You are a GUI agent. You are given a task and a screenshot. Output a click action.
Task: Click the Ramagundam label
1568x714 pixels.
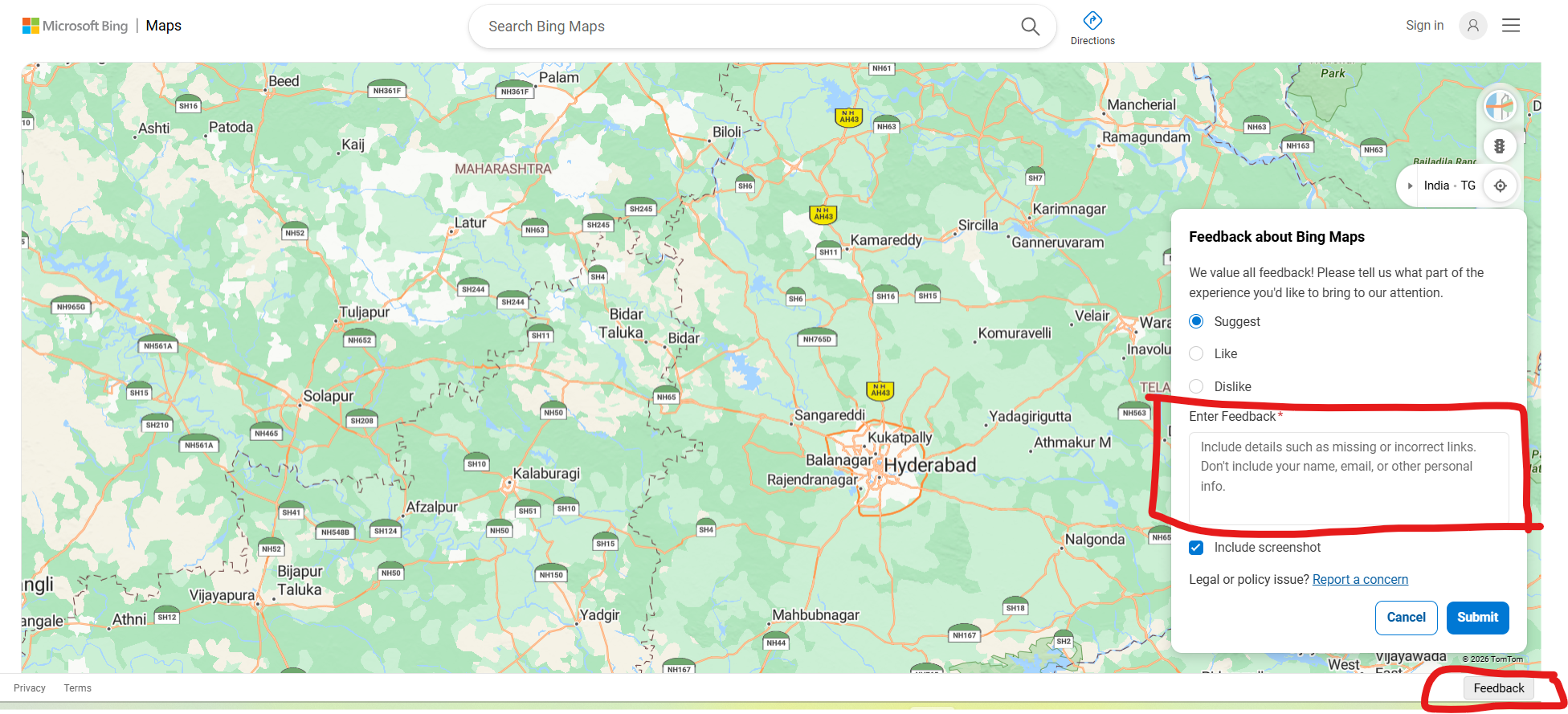click(x=1146, y=137)
